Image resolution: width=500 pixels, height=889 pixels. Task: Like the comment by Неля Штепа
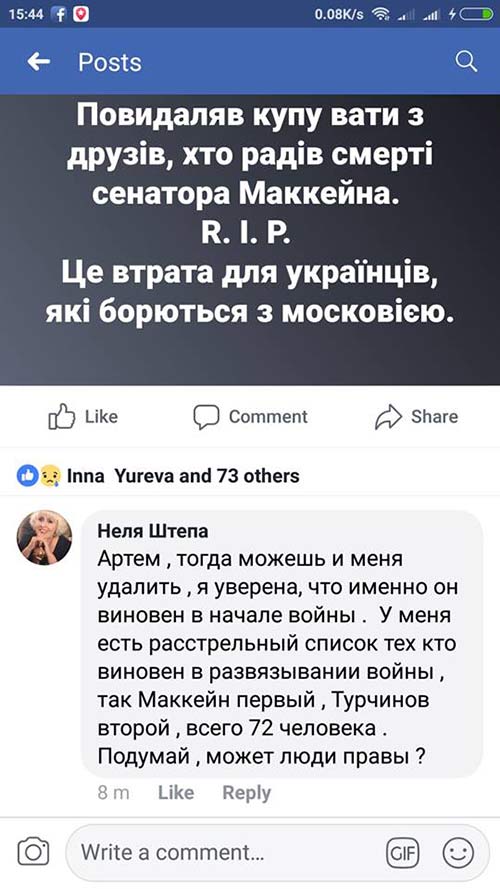(176, 792)
